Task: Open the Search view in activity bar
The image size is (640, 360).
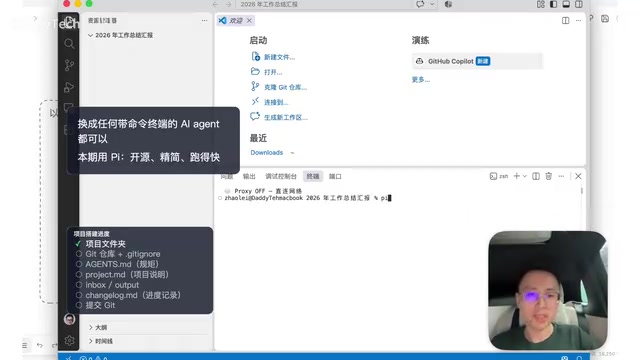Action: coord(69,43)
